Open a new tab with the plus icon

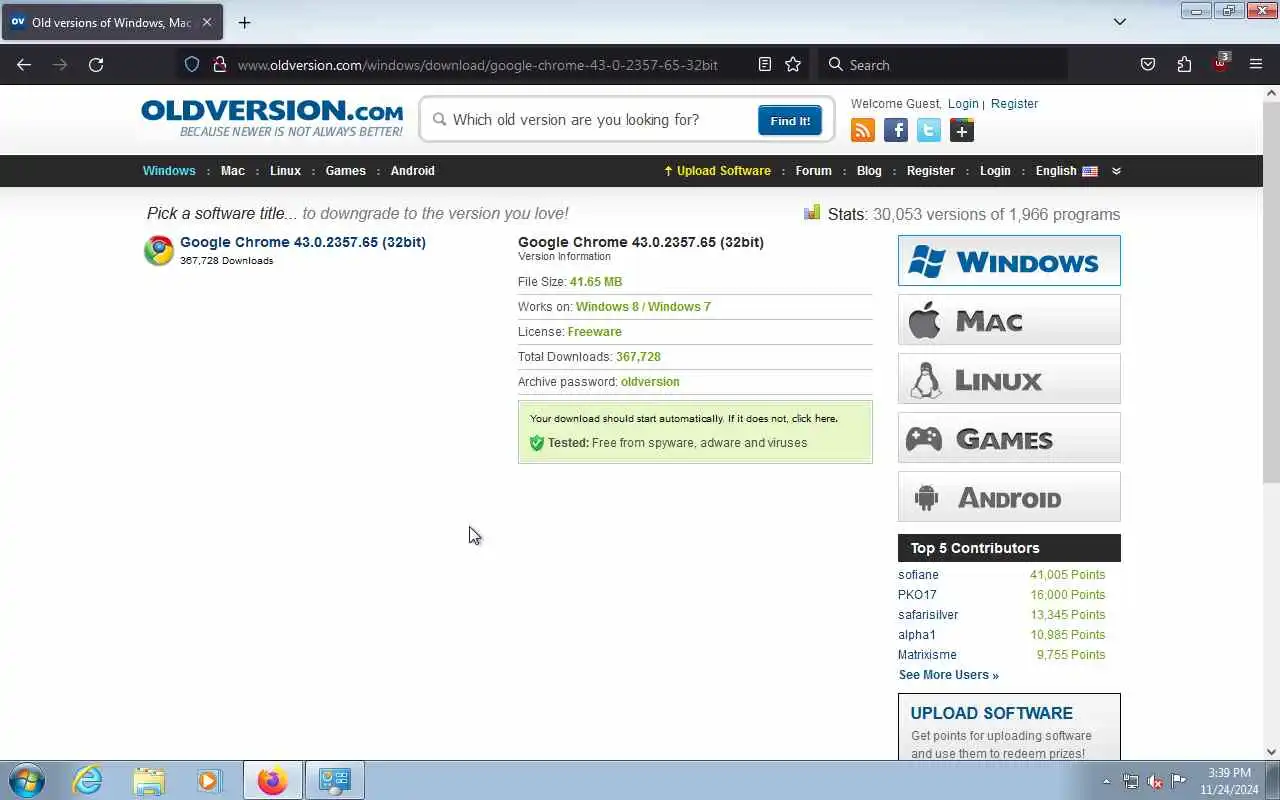coord(244,22)
